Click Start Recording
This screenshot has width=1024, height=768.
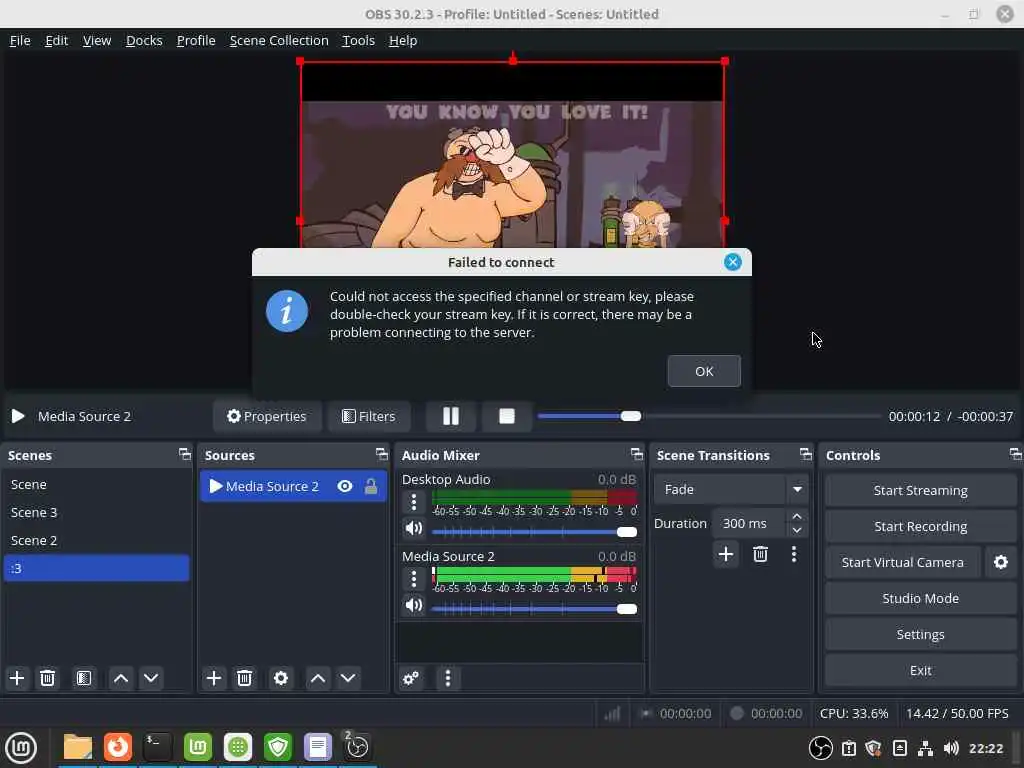coord(920,526)
